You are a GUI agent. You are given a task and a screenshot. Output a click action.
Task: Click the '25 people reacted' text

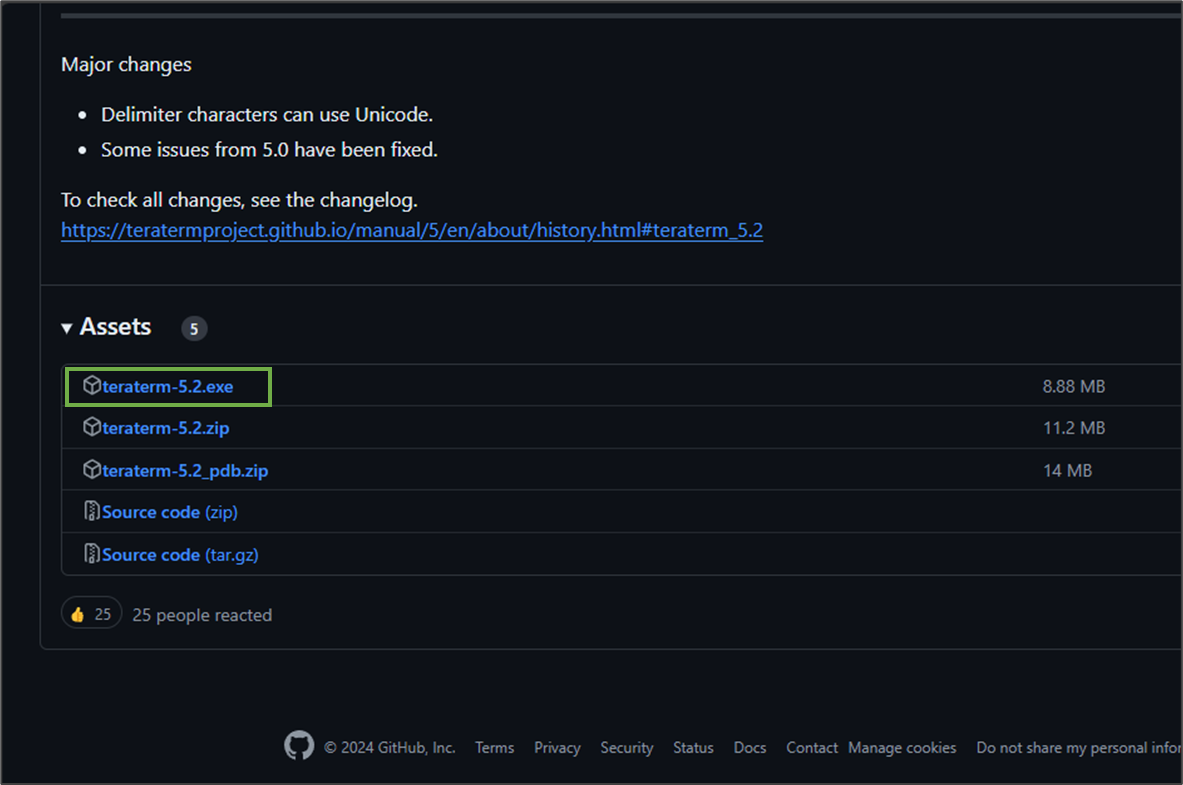point(202,615)
